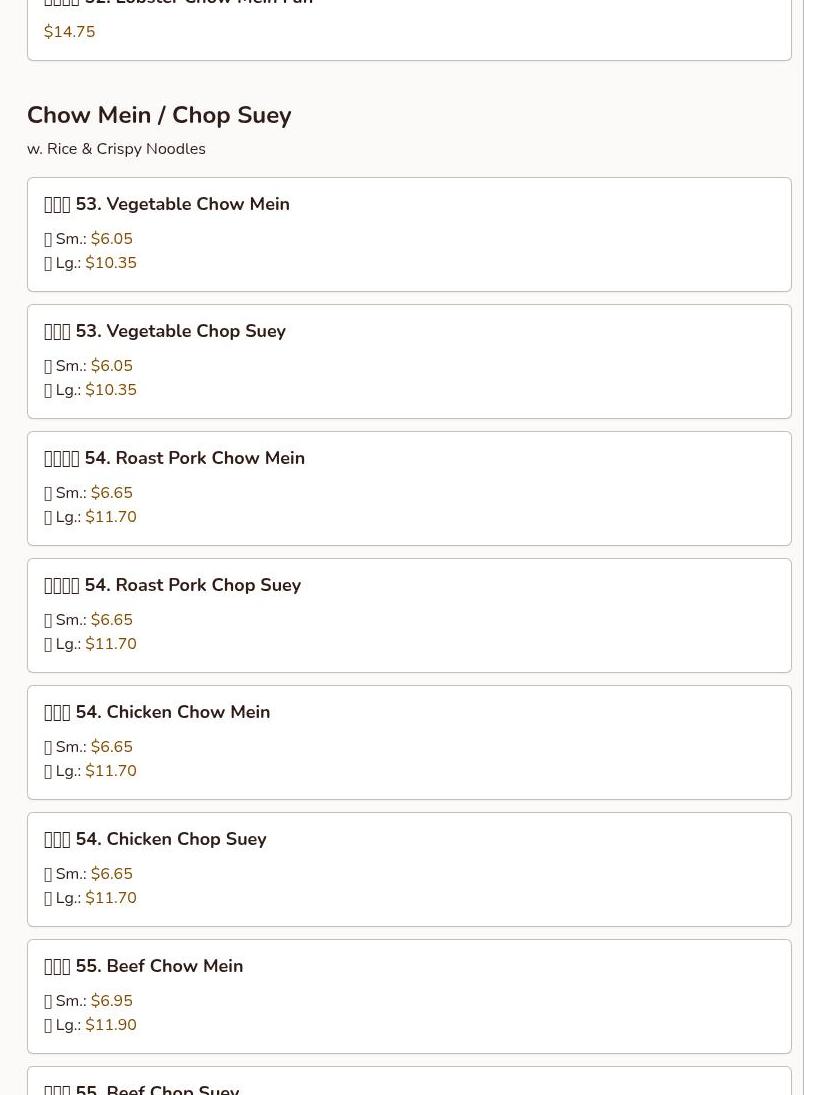Choose Beef Chow Mein small $6.95

tap(88, 1001)
